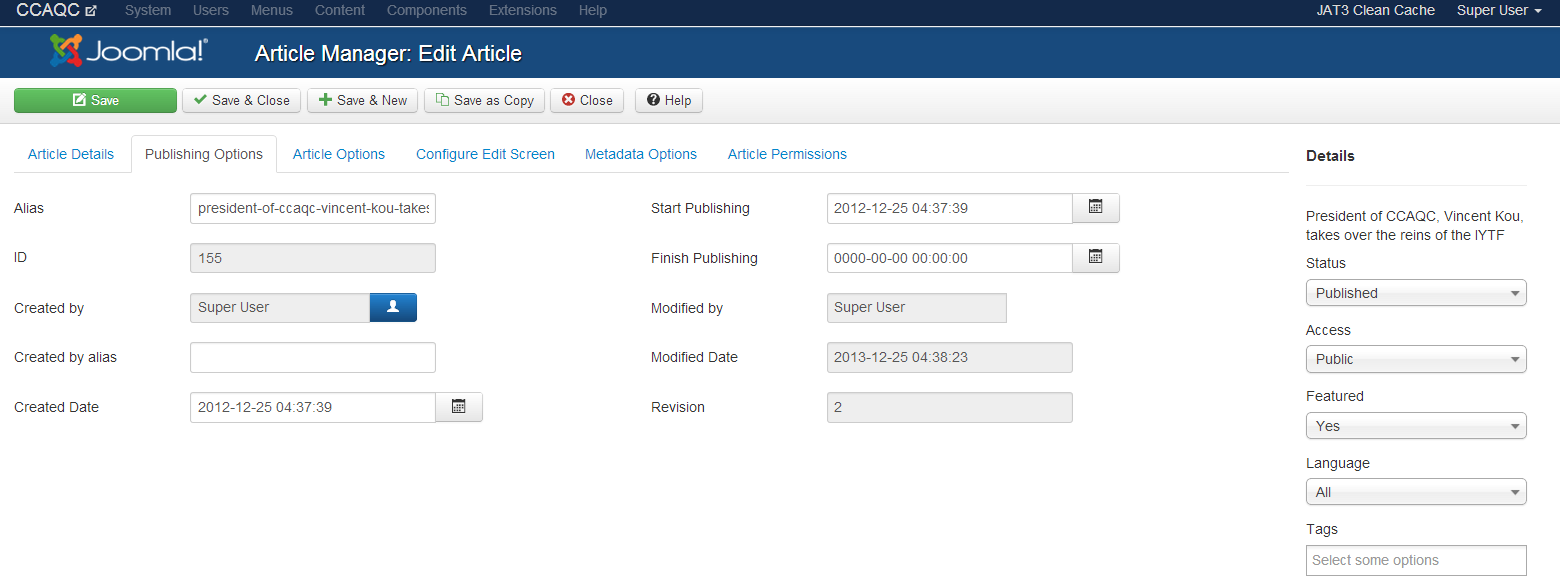Image resolution: width=1560 pixels, height=582 pixels.
Task: Click the Close toolbar button
Action: (x=587, y=100)
